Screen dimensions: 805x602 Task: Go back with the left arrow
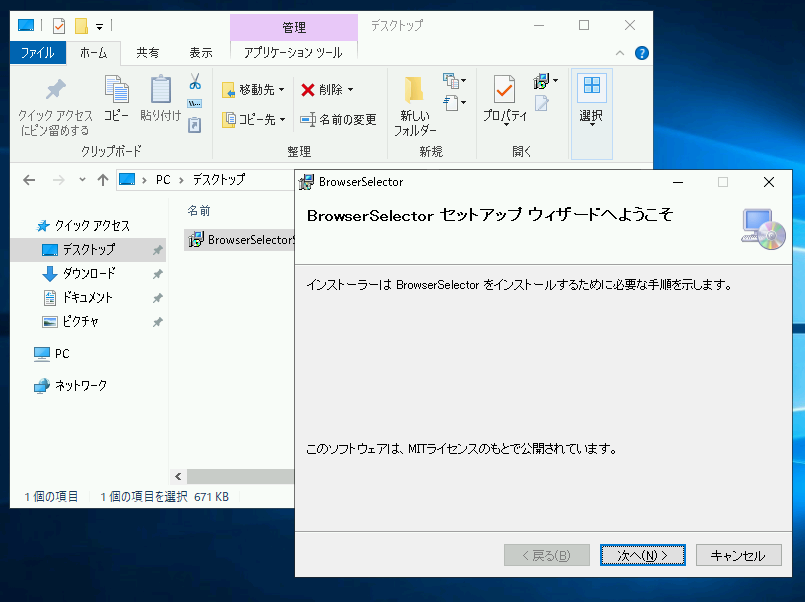[29, 180]
